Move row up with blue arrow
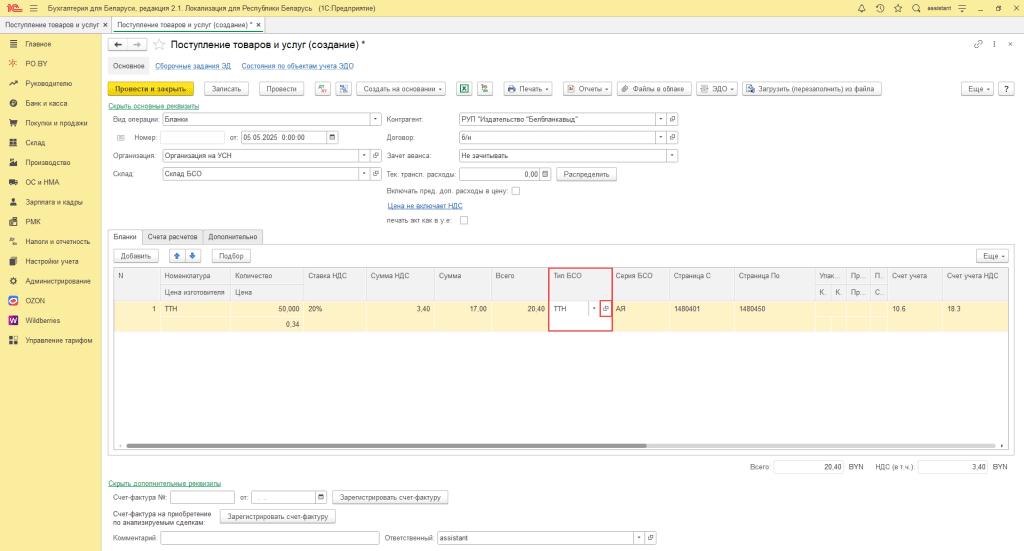The width and height of the screenshot is (1024, 551). pos(176,256)
